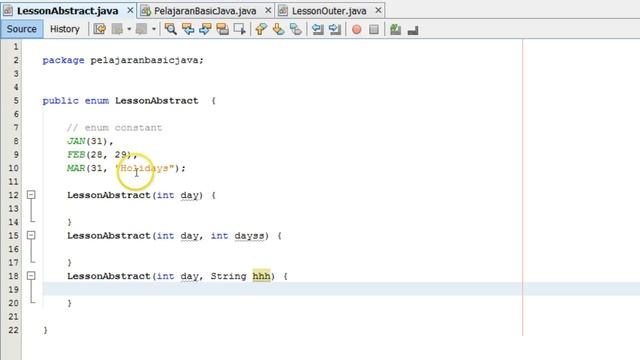Viewport: 640px width, 360px height.
Task: Close the LessonAbstract.java tab
Action: pyautogui.click(x=130, y=10)
